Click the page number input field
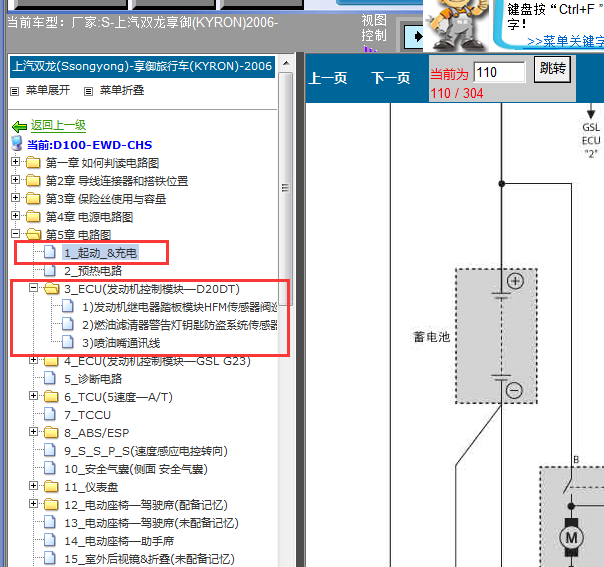This screenshot has width=604, height=567. coord(499,72)
